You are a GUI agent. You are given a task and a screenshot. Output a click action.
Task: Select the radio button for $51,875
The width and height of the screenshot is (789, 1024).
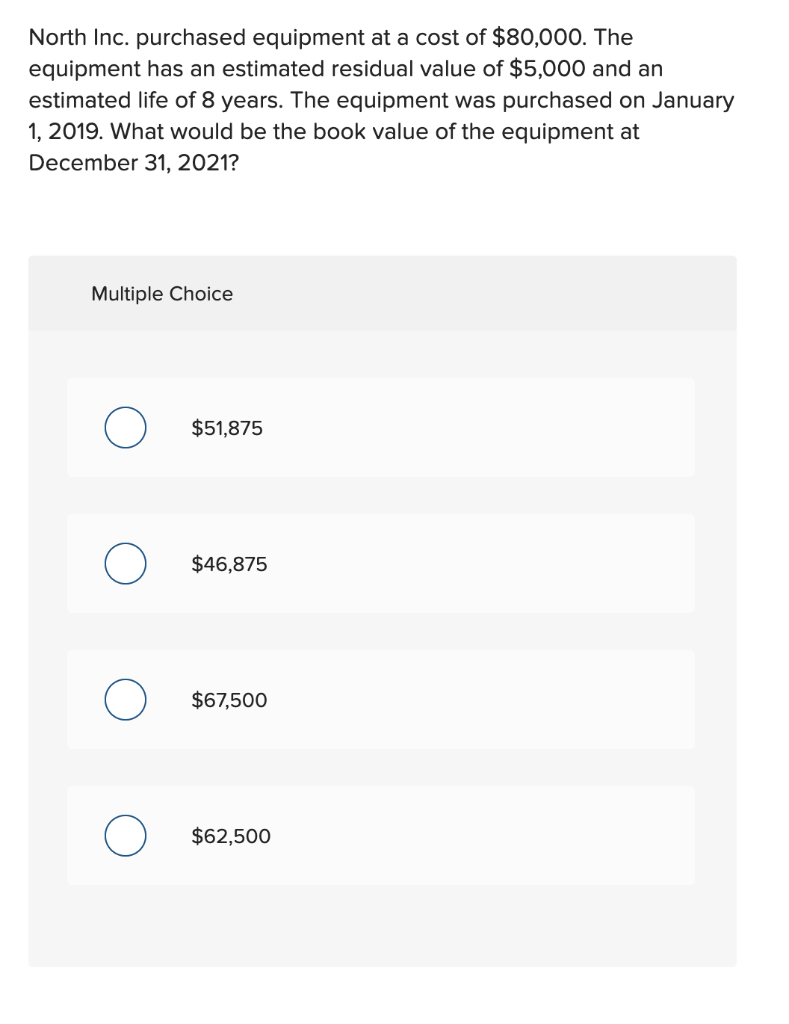124,427
